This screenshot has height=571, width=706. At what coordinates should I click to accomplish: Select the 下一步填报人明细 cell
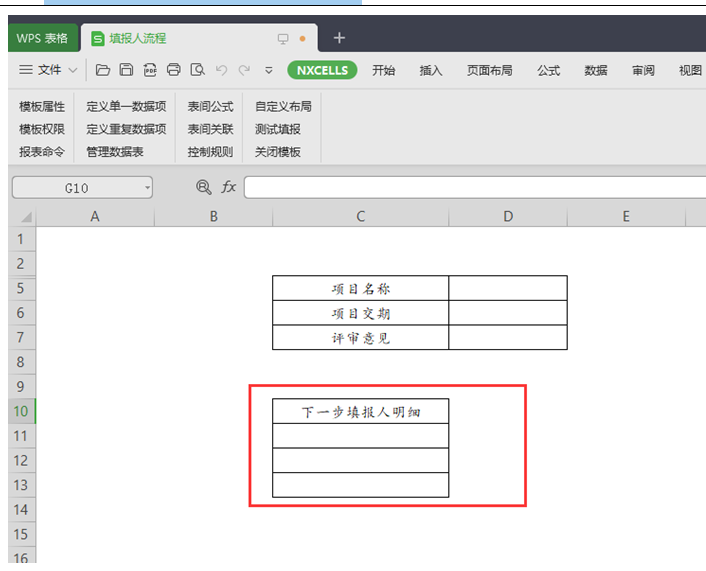pos(360,411)
